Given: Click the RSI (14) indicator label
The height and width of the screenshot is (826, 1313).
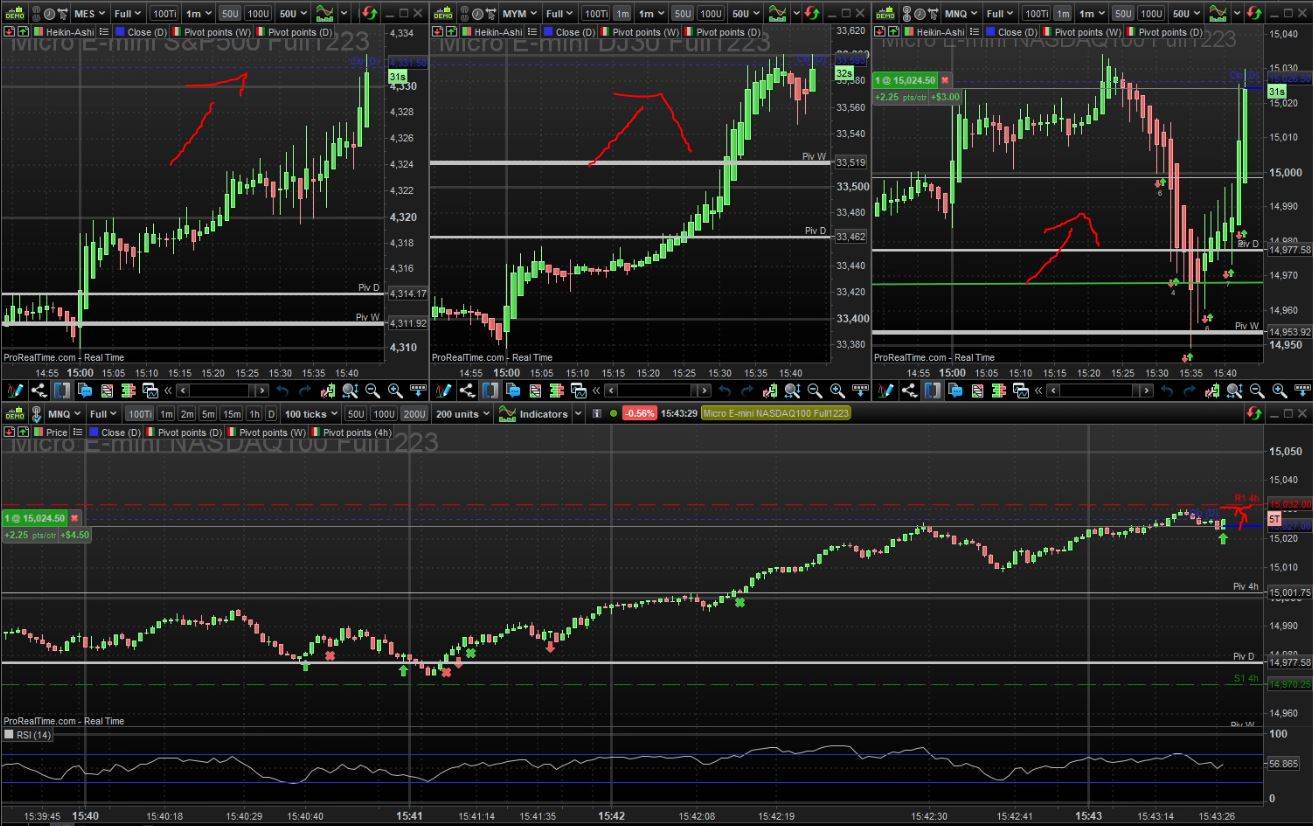Looking at the screenshot, I should pos(35,735).
